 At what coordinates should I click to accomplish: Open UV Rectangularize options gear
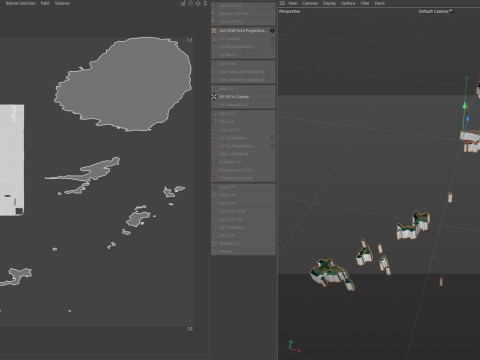click(x=272, y=146)
